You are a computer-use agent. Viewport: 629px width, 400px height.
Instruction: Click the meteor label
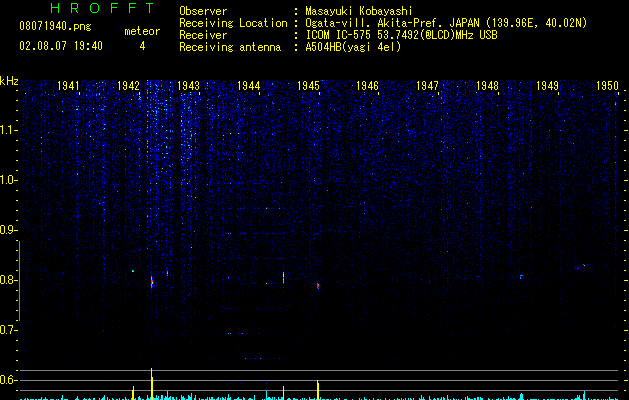point(142,31)
